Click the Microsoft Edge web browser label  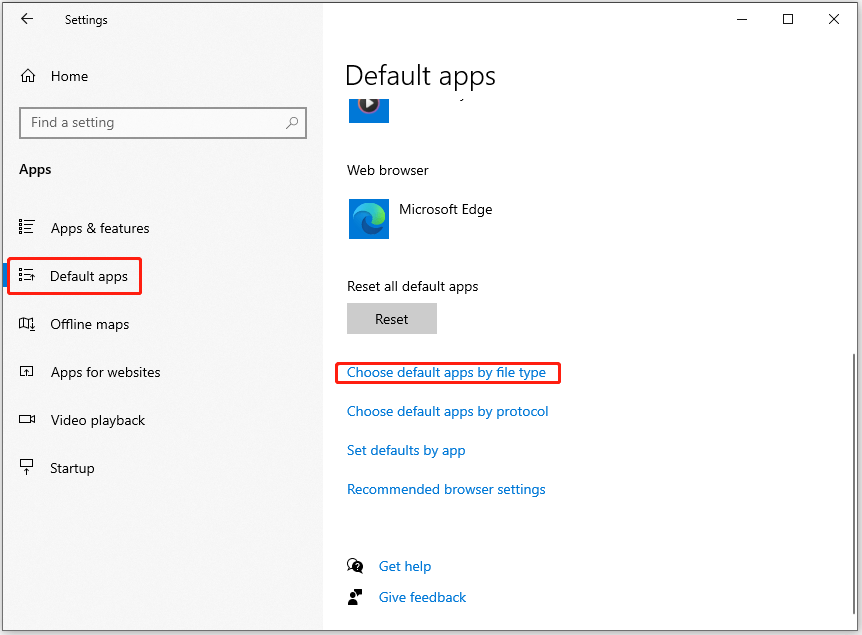[446, 209]
